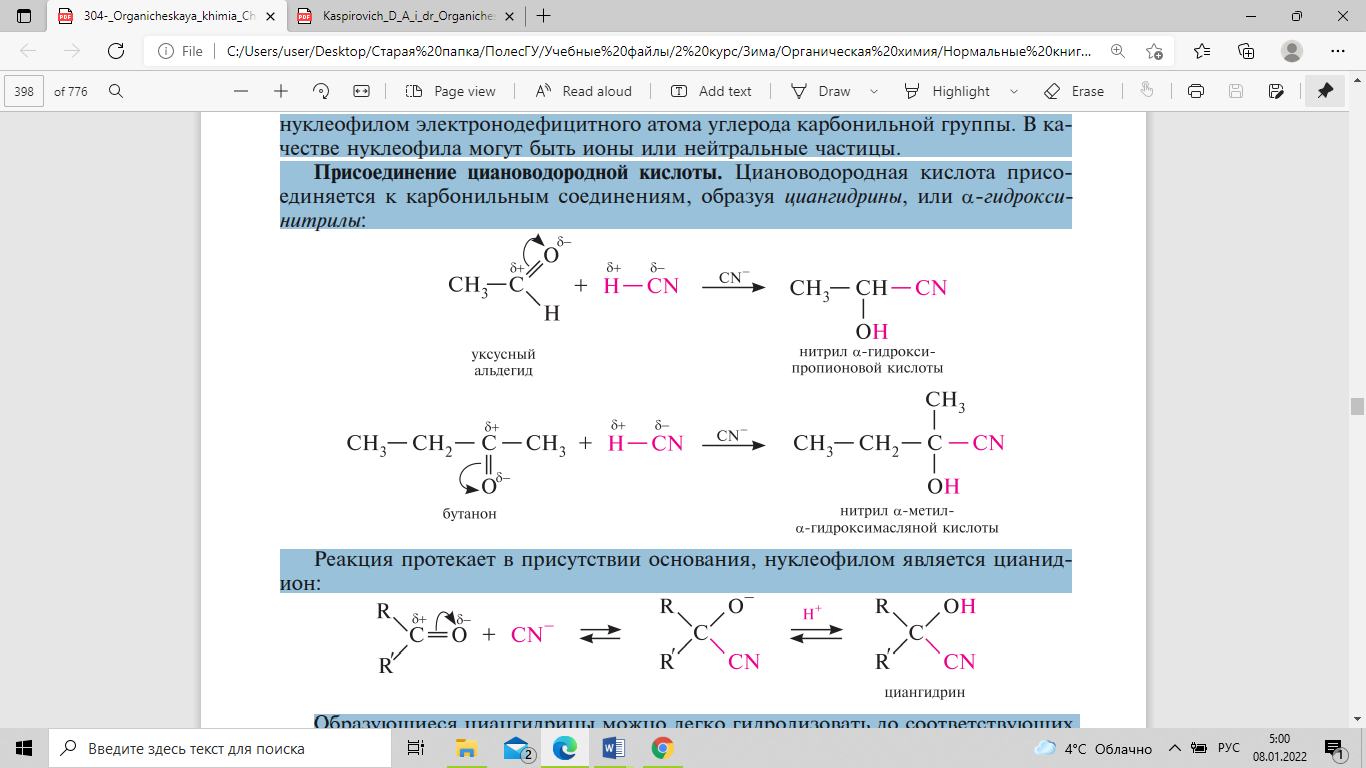Image resolution: width=1366 pixels, height=768 pixels.
Task: Start Read aloud
Action: pos(584,91)
